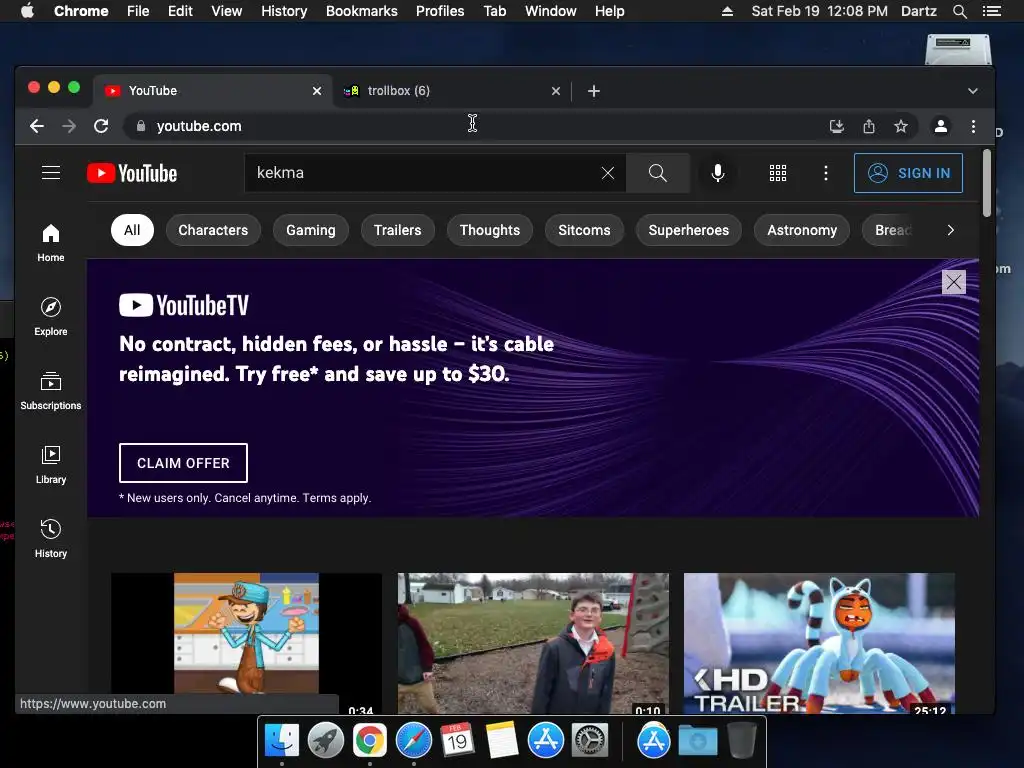
Task: Open Chrome three-dot menu
Action: click(x=973, y=126)
